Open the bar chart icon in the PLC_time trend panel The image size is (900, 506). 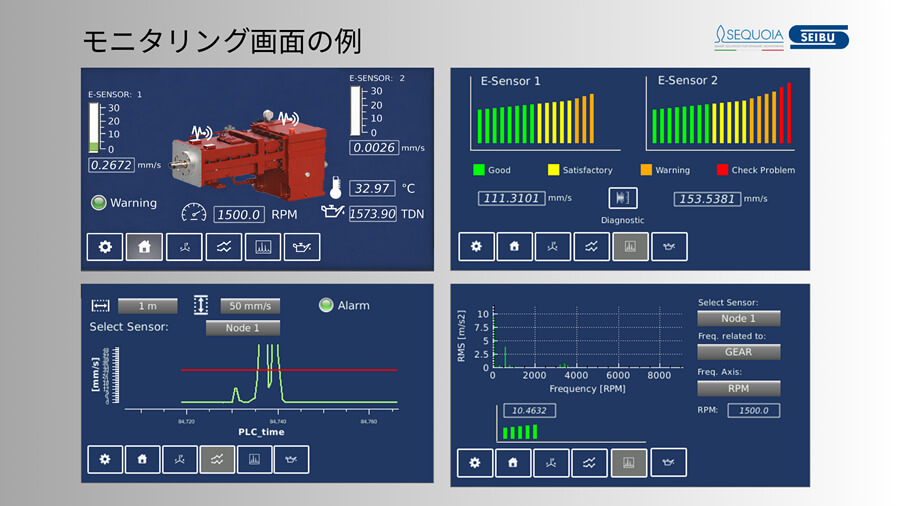click(254, 459)
